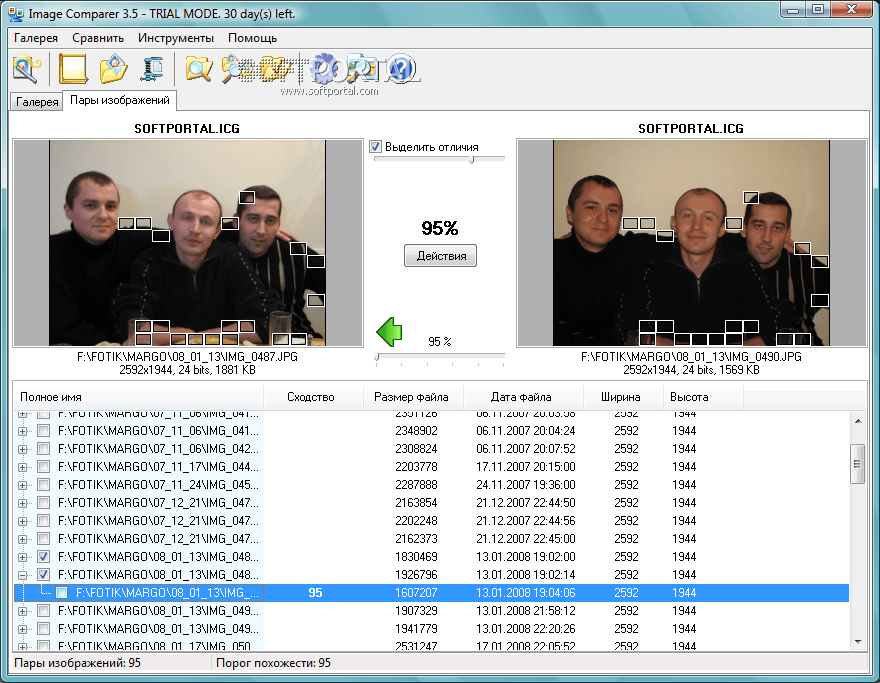The image size is (880, 683).
Task: Launch the comparison wizard toolbar icon
Action: 26,69
